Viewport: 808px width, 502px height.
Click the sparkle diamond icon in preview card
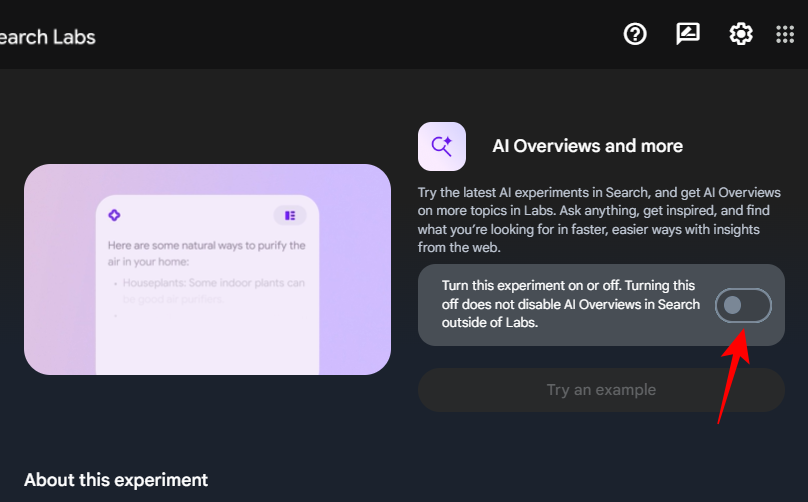click(114, 215)
